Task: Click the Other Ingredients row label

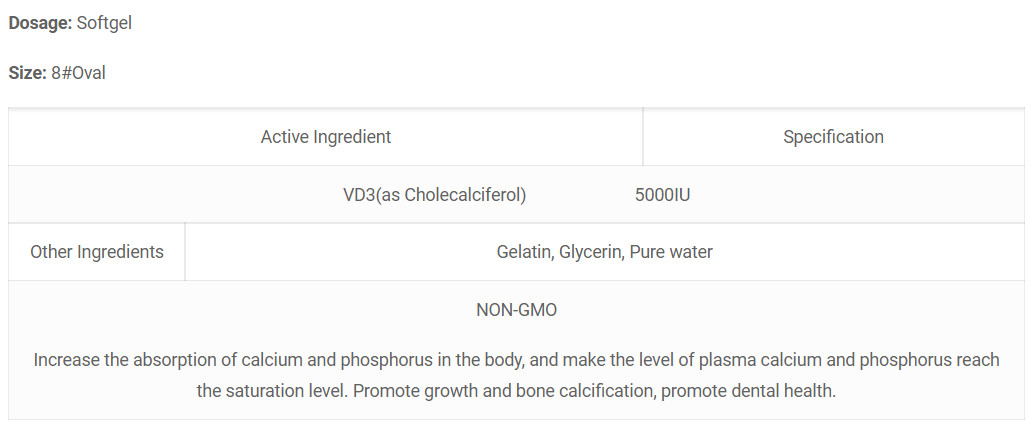Action: [x=97, y=252]
